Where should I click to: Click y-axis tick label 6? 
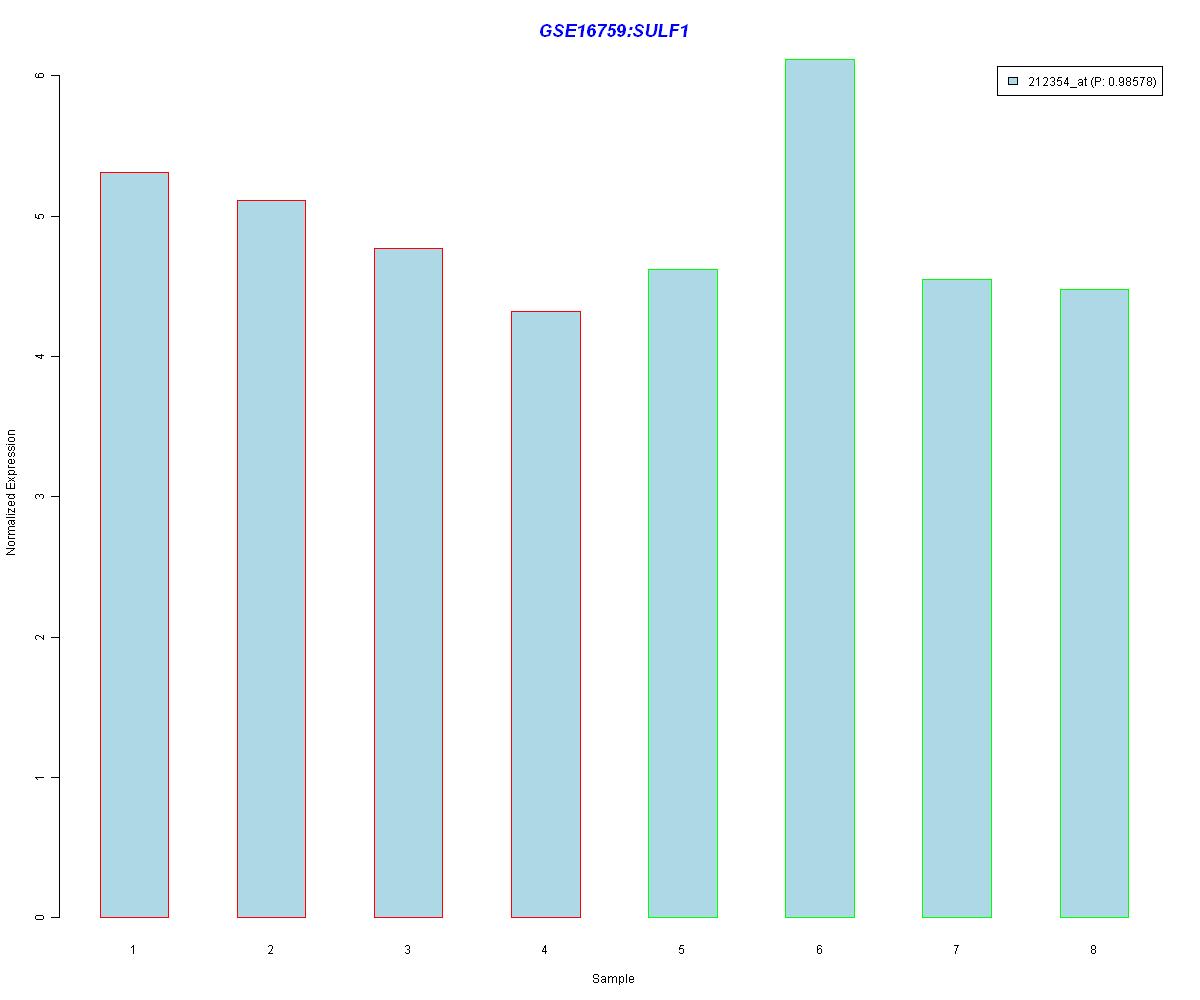[39, 76]
